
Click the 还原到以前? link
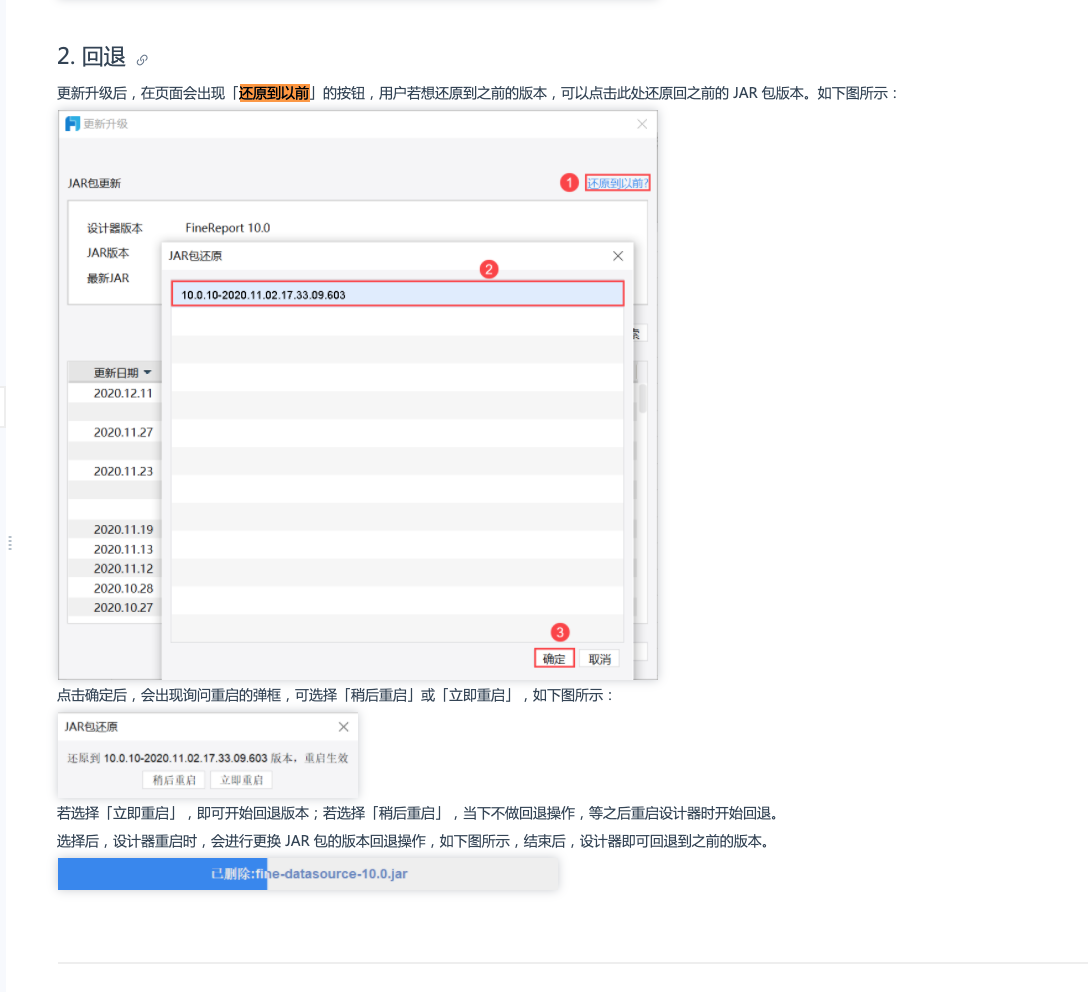[618, 183]
